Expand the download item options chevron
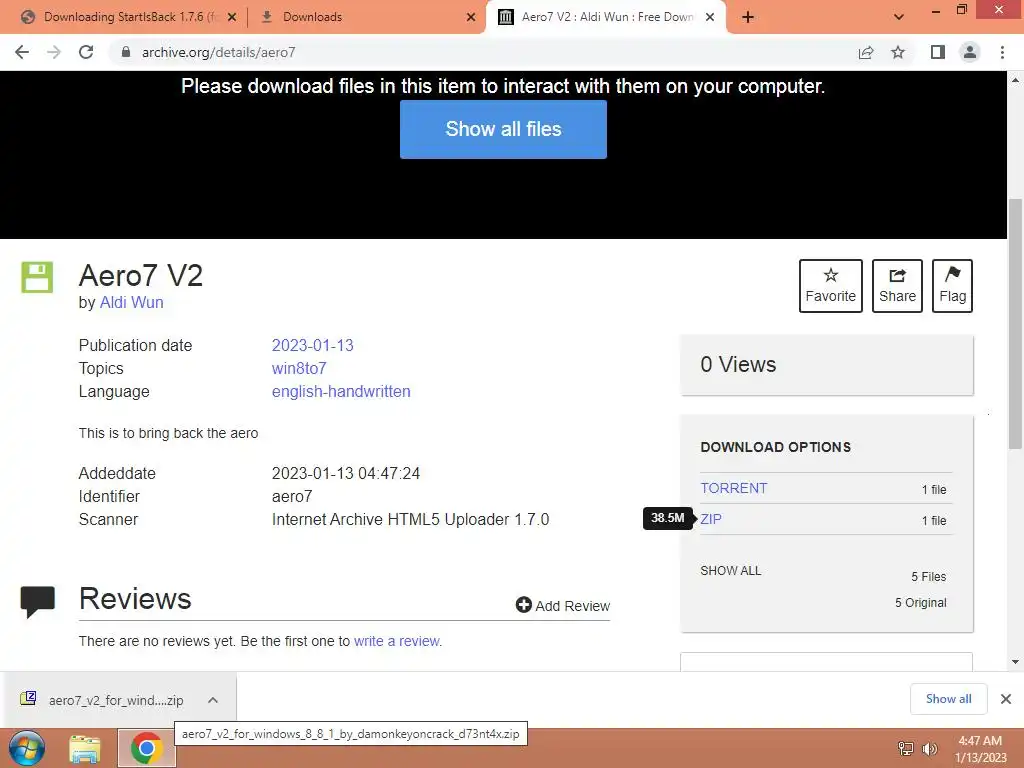Screen dimensions: 1024x768 pyautogui.click(x=213, y=699)
